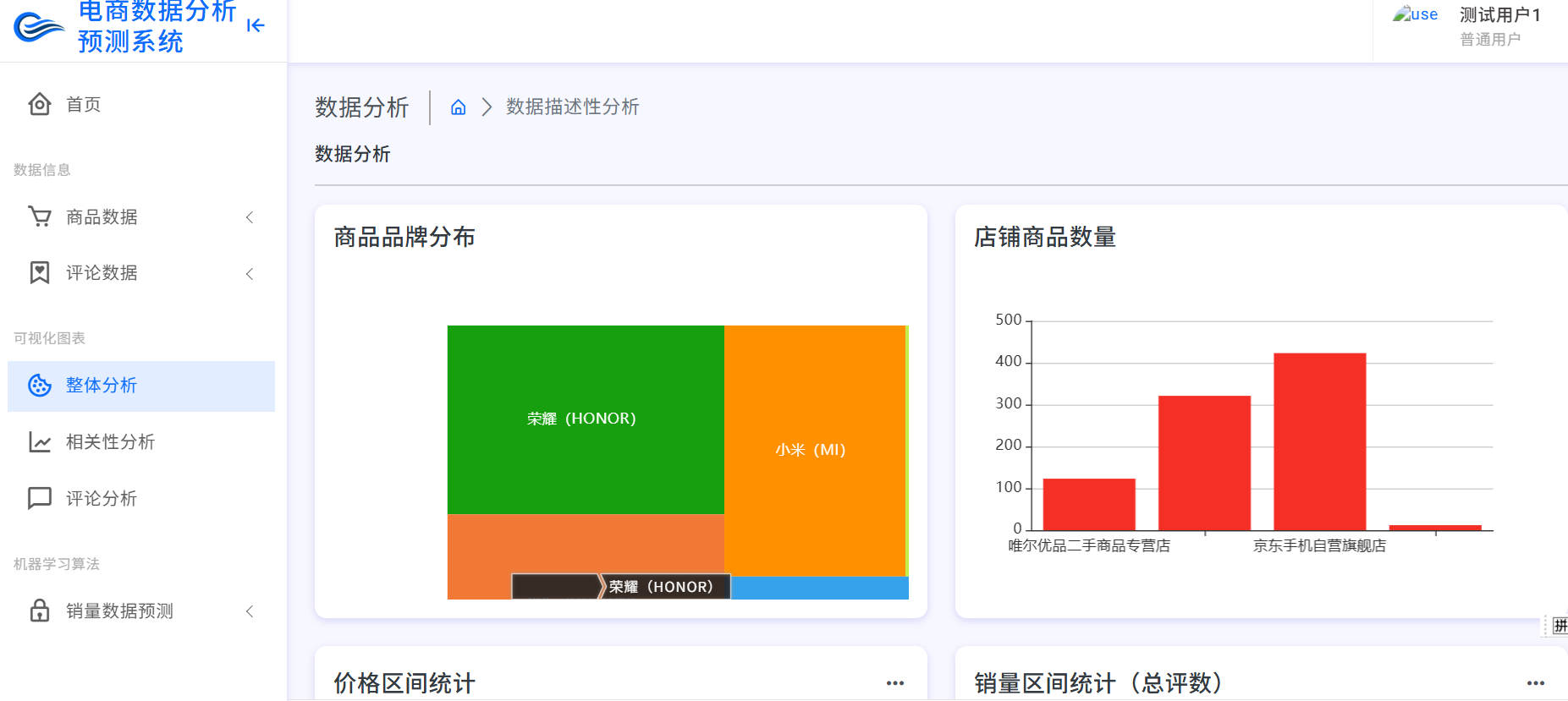Open more options for 价格区间统计 card

point(895,683)
